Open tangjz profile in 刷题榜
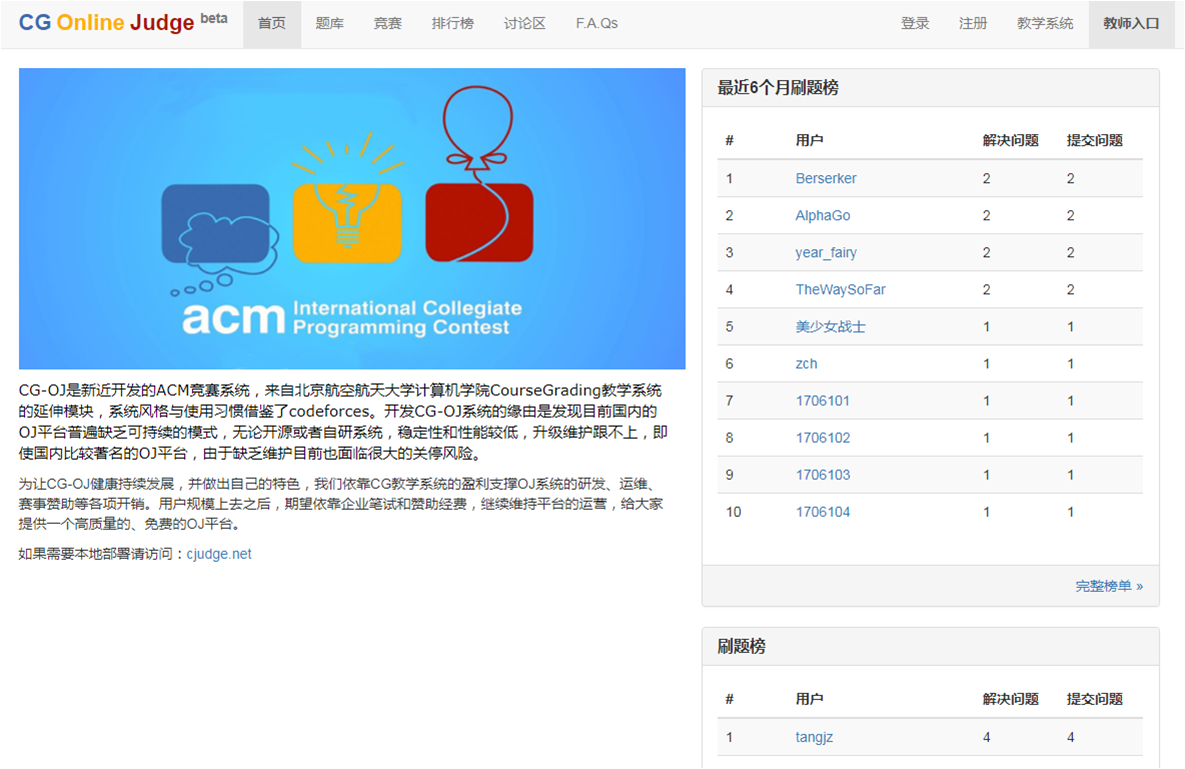Viewport: 1185px width, 769px height. coord(814,738)
